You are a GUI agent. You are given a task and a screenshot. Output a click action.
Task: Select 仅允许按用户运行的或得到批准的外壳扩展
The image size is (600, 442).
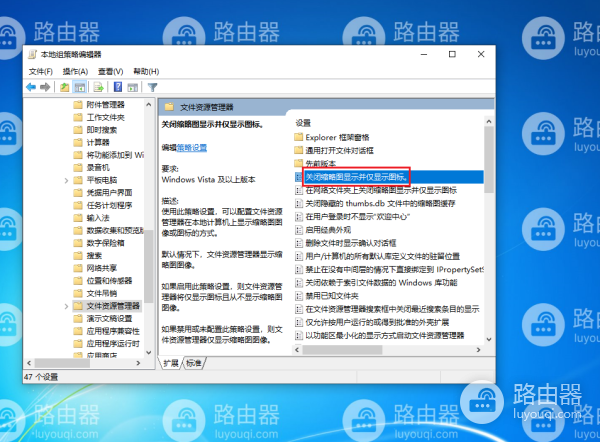[377, 322]
